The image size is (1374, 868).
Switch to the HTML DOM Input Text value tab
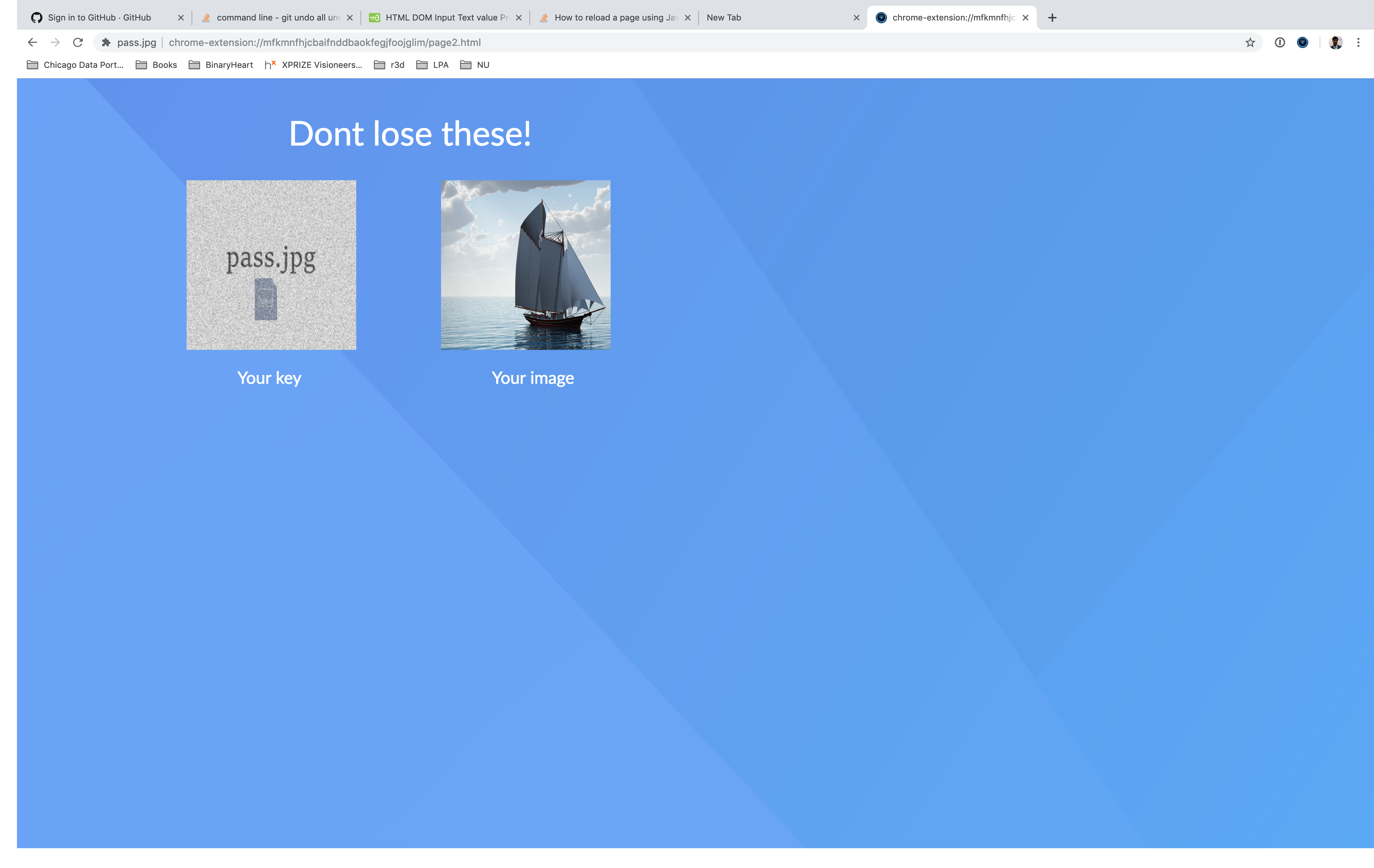[445, 17]
